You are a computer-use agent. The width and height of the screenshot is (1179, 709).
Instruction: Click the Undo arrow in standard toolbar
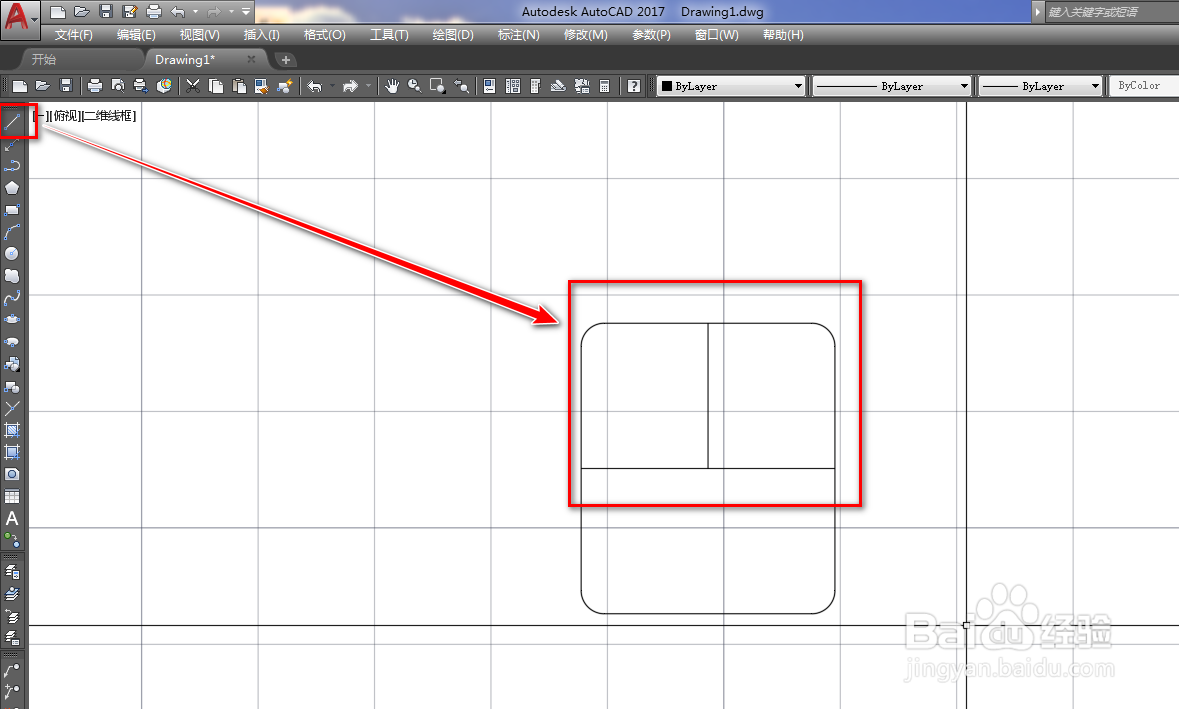pos(315,86)
